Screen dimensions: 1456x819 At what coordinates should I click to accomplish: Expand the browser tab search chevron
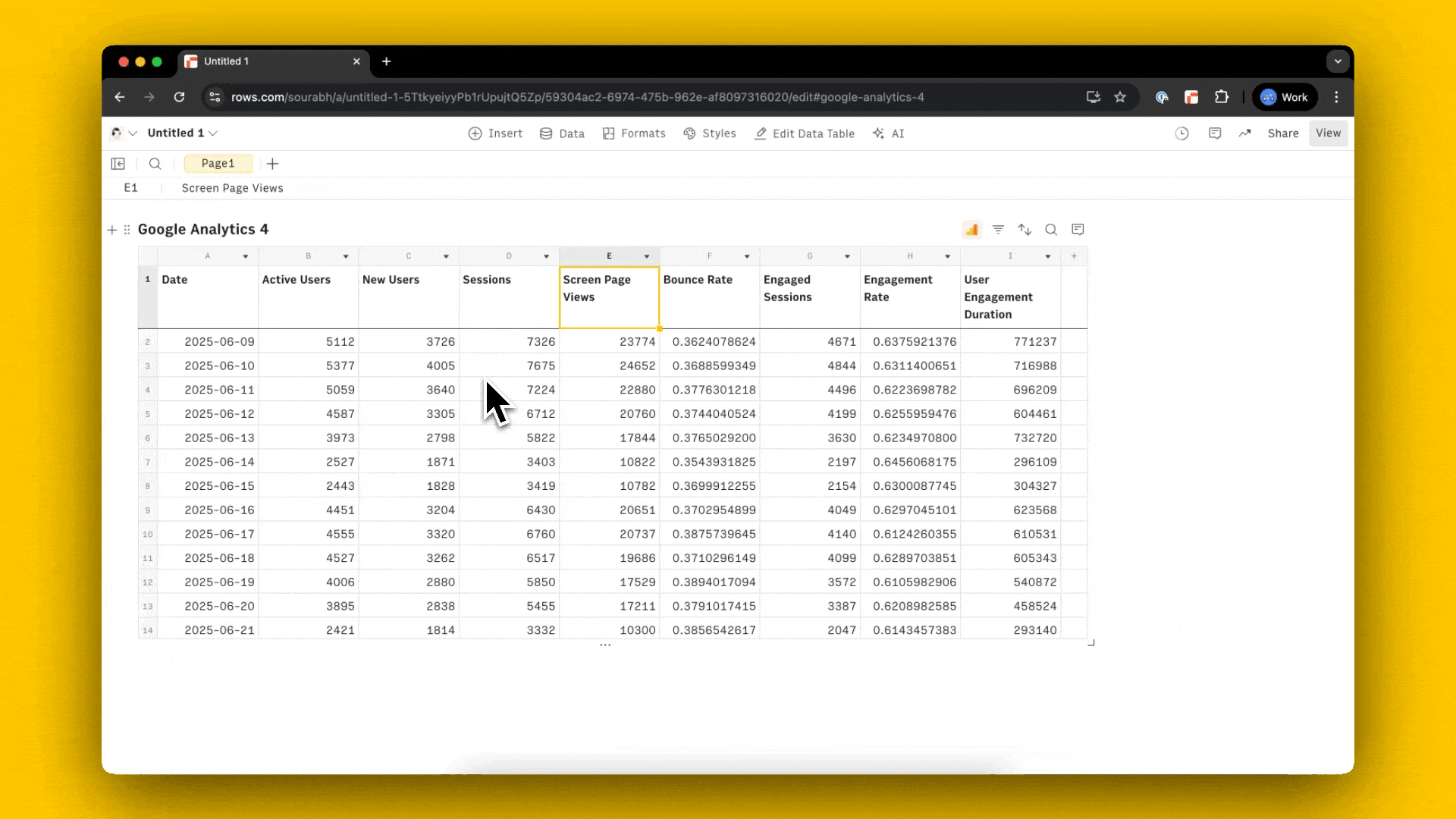pyautogui.click(x=1338, y=61)
